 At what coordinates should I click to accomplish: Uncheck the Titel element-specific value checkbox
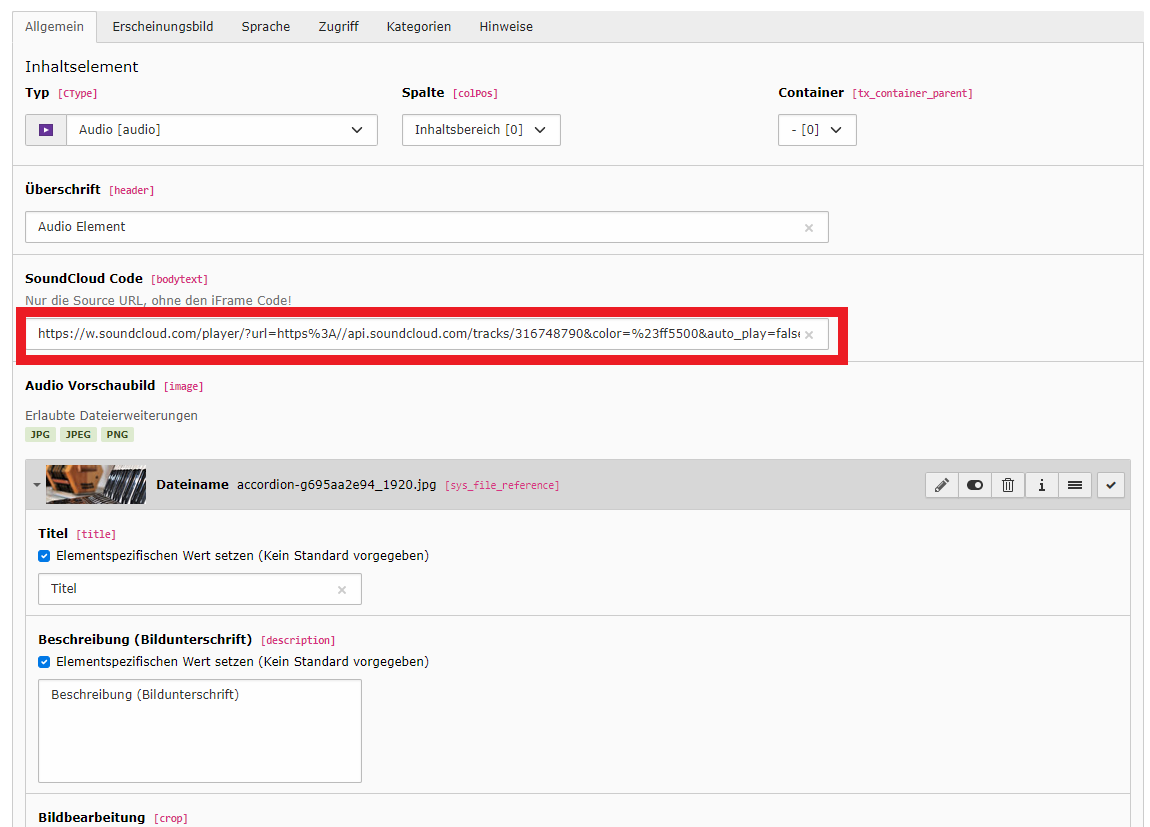44,556
